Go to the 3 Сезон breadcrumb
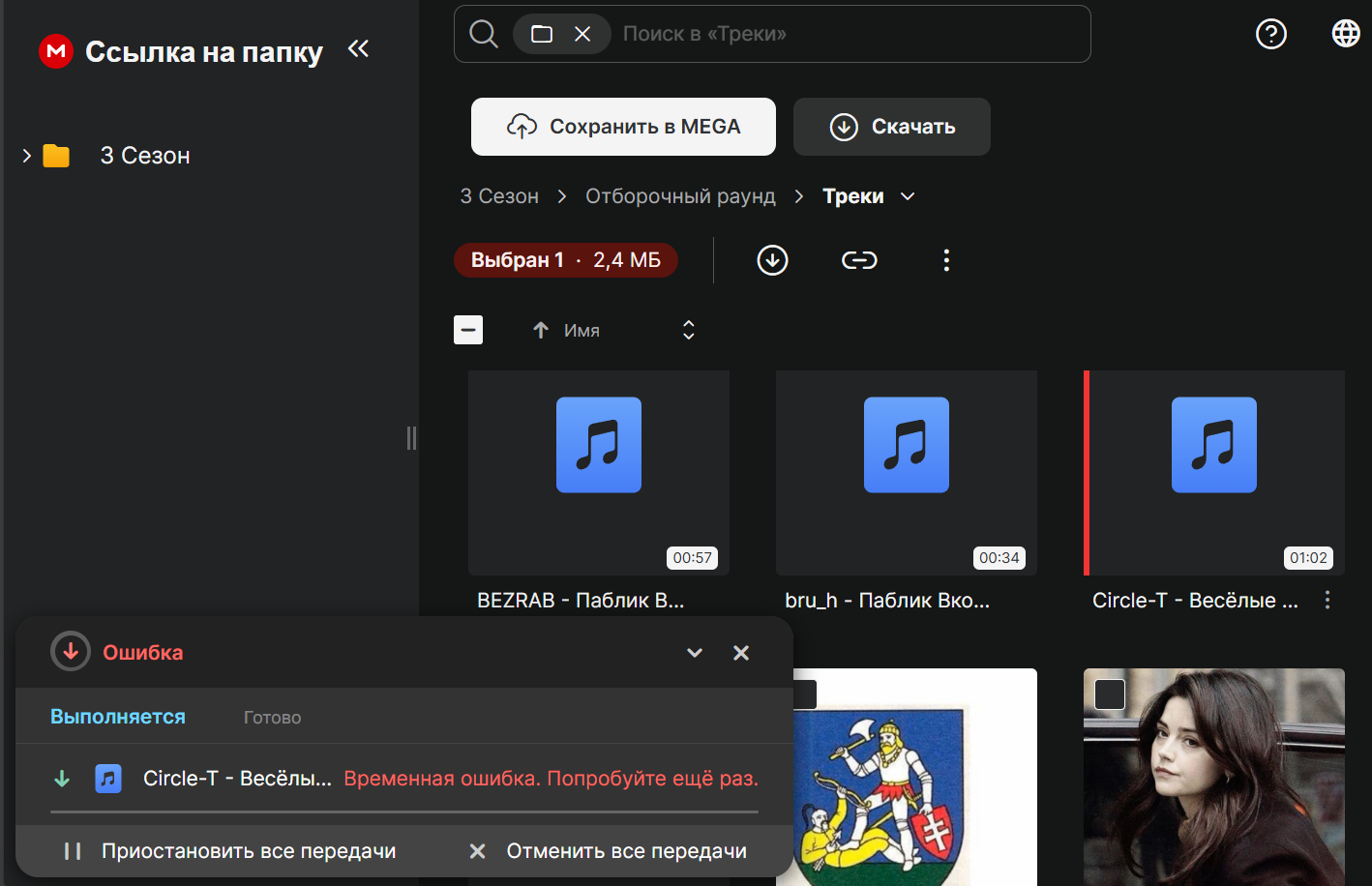Image resolution: width=1372 pixels, height=886 pixels. [x=499, y=196]
